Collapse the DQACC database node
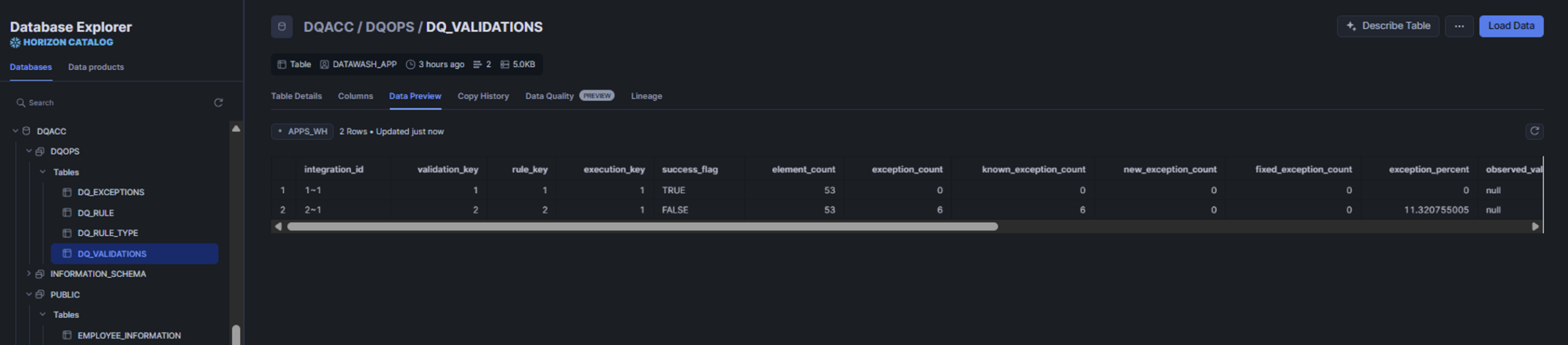Viewport: 1568px width, 345px height. (x=15, y=131)
